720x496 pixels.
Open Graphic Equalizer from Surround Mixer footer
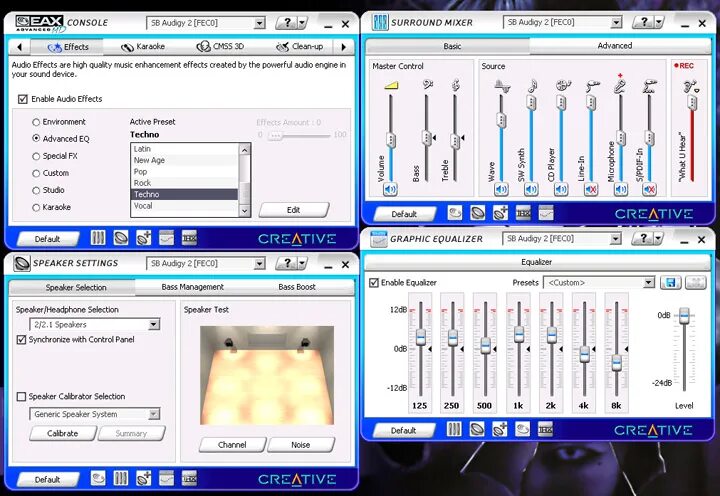[x=546, y=213]
